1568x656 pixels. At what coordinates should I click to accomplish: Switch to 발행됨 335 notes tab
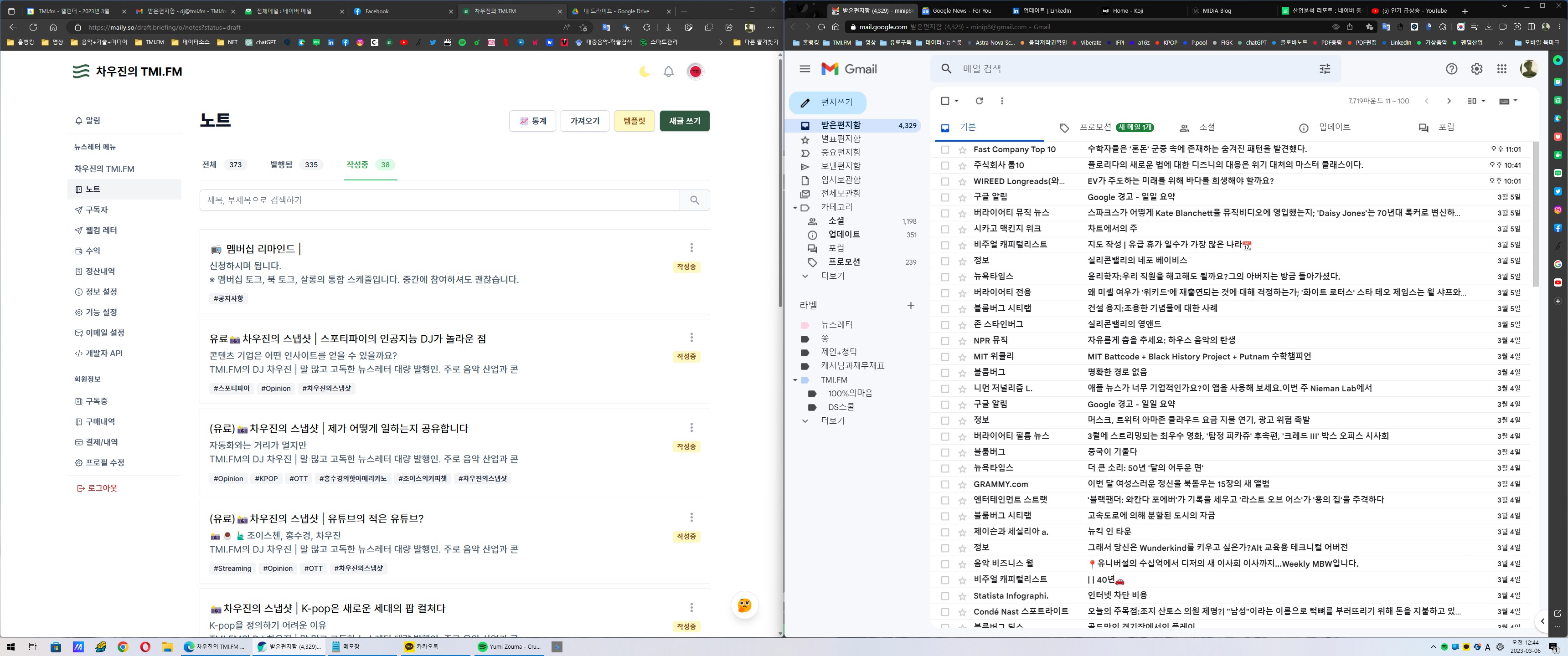(296, 165)
